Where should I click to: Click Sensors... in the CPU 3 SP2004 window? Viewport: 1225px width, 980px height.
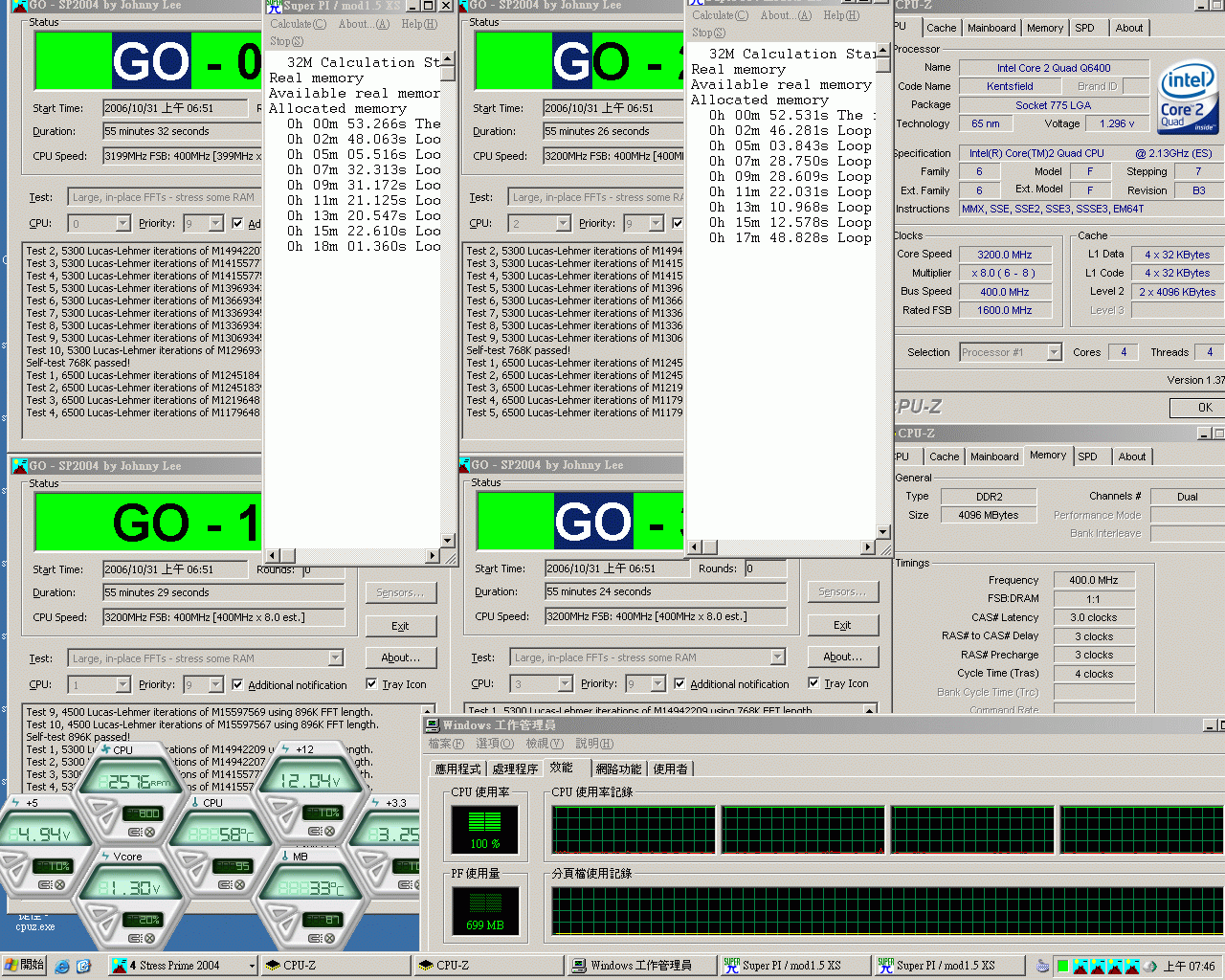pyautogui.click(x=842, y=591)
